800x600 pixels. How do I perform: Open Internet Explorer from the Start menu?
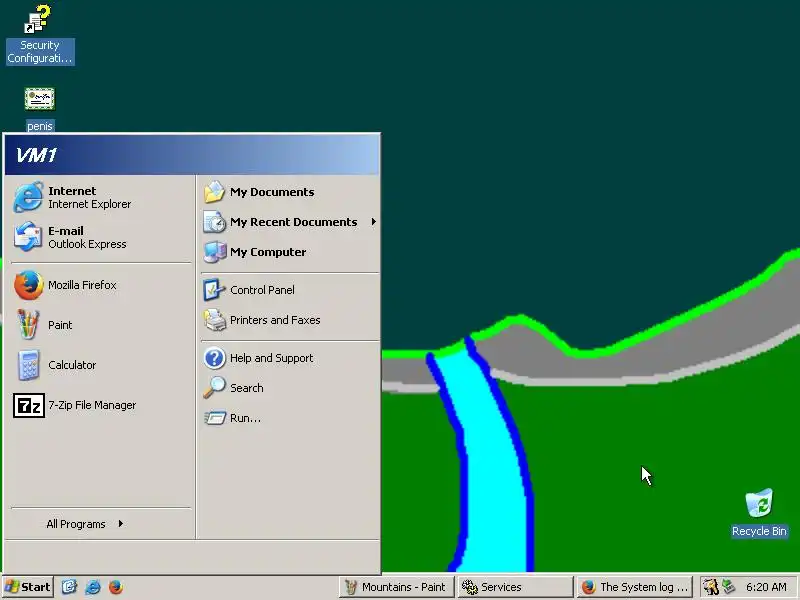pos(101,197)
